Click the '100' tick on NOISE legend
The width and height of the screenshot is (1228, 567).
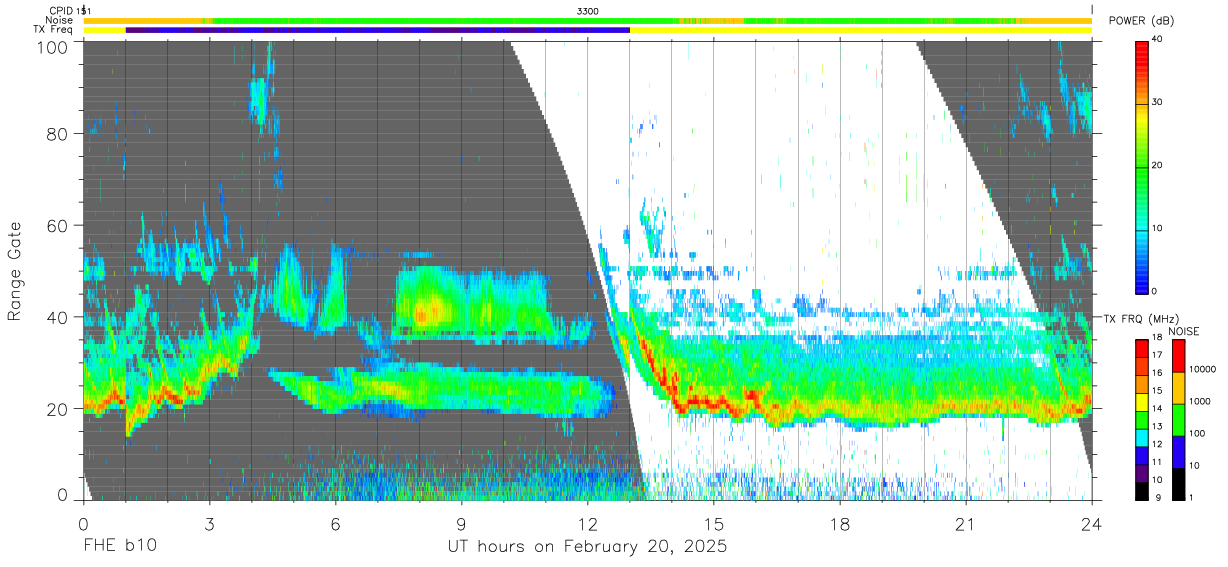click(x=1197, y=433)
